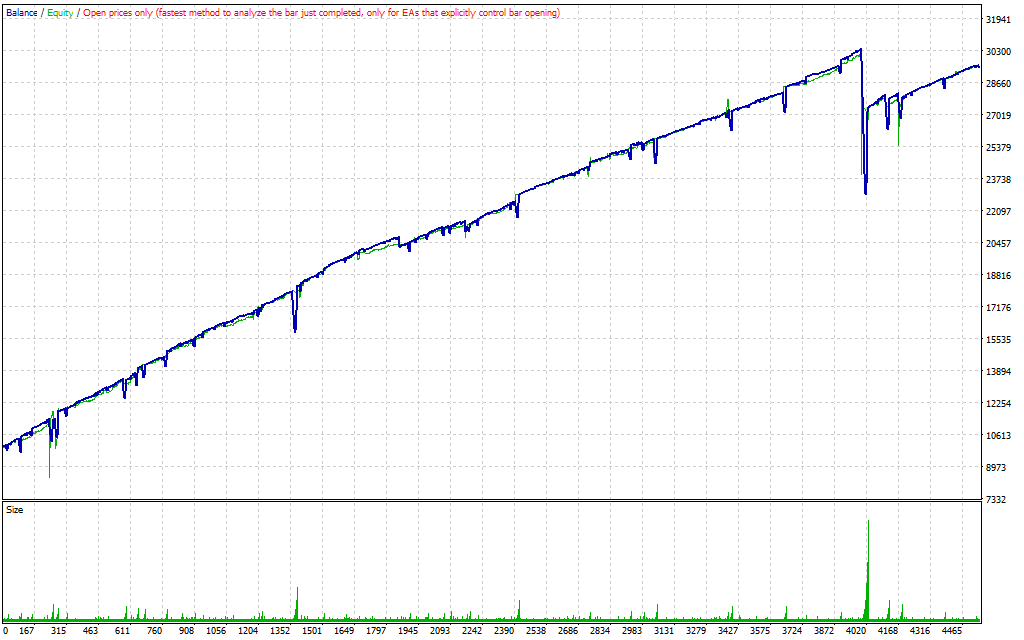Click the 3724 trade number on the bottom axis
Image resolution: width=1024 pixels, height=640 pixels.
tap(791, 631)
